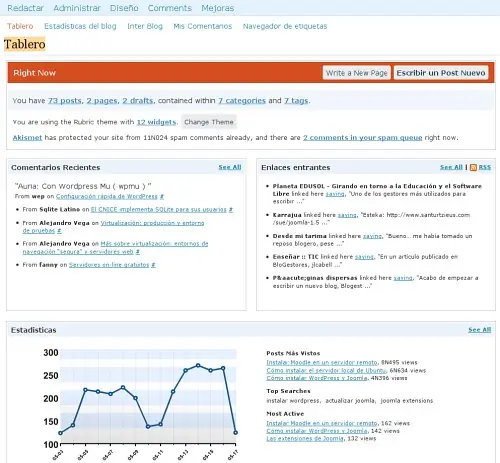Image resolution: width=500 pixels, height=463 pixels.
Task: Switch to Estadísticas del blog tab
Action: pyautogui.click(x=80, y=26)
